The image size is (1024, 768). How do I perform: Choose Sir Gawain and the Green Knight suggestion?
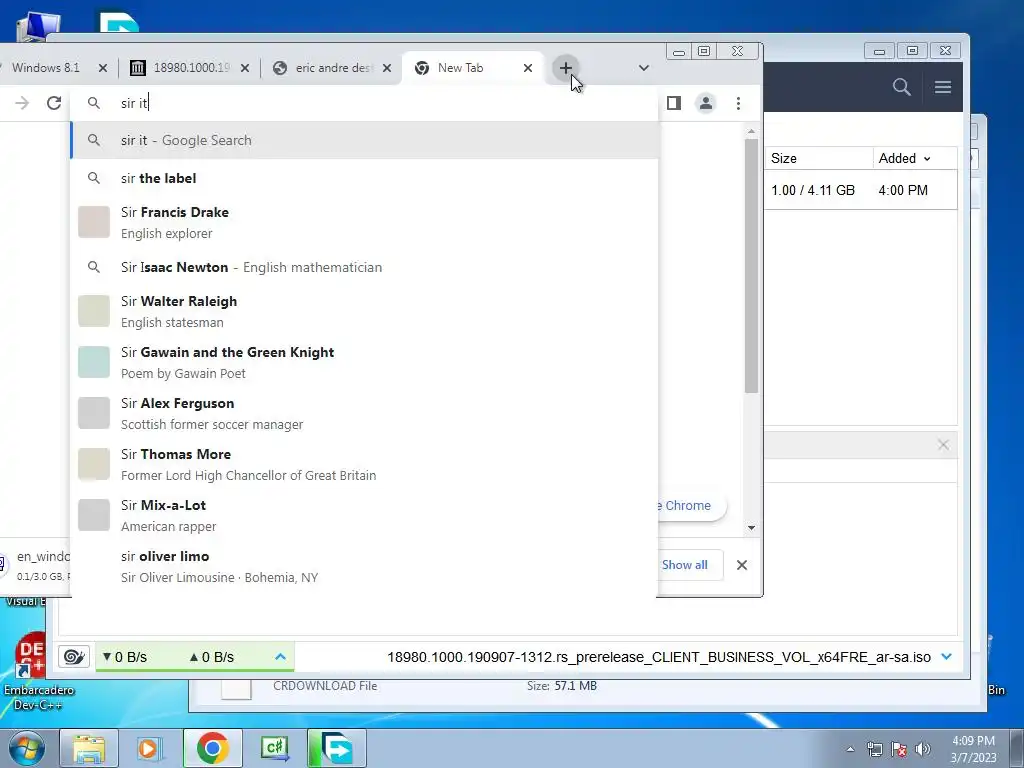[364, 362]
